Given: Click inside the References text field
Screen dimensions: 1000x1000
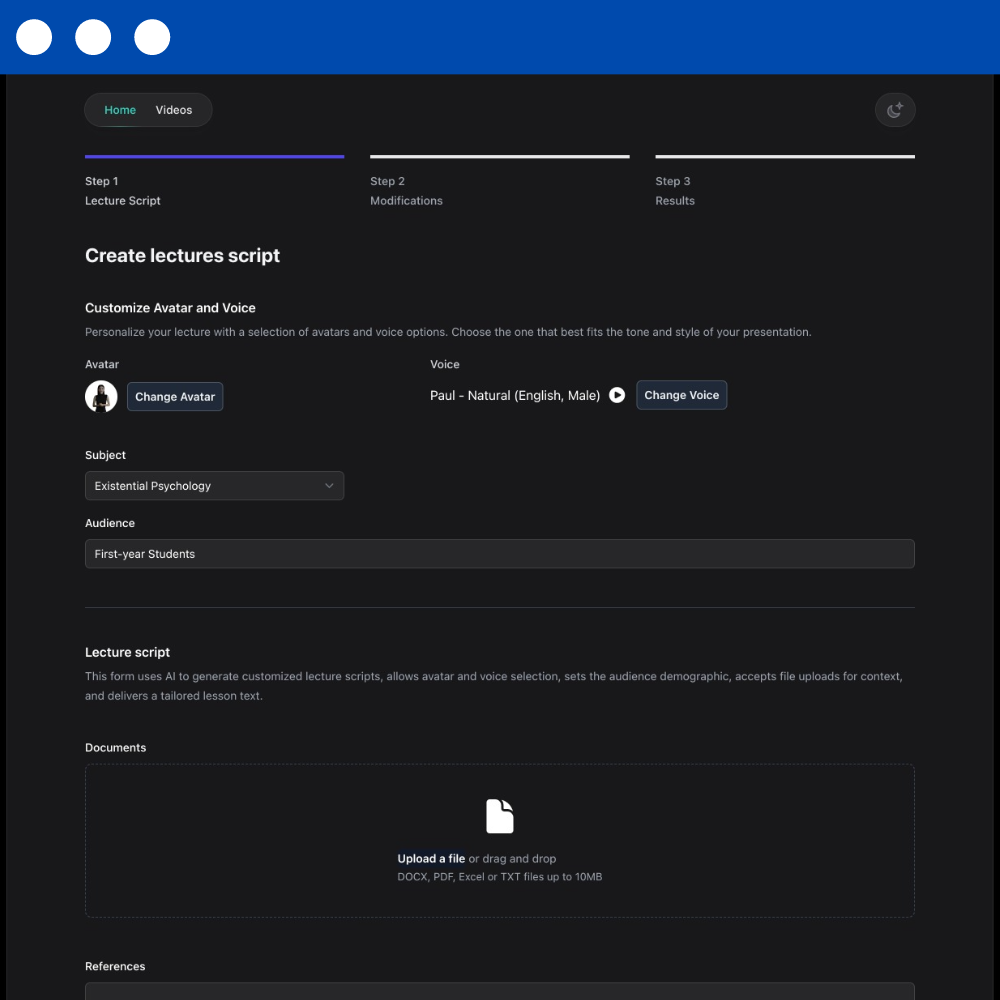Looking at the screenshot, I should pyautogui.click(x=500, y=994).
